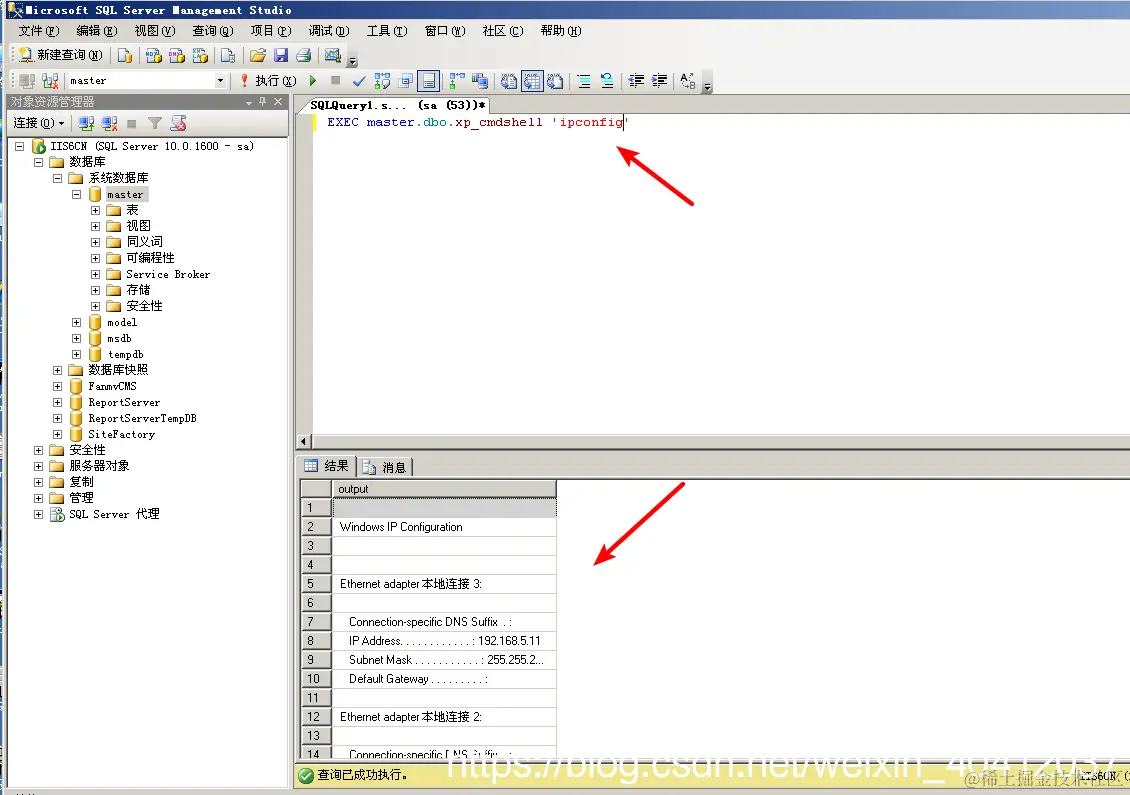1130x795 pixels.
Task: Collapse the 系统数据库 folder
Action: click(58, 178)
